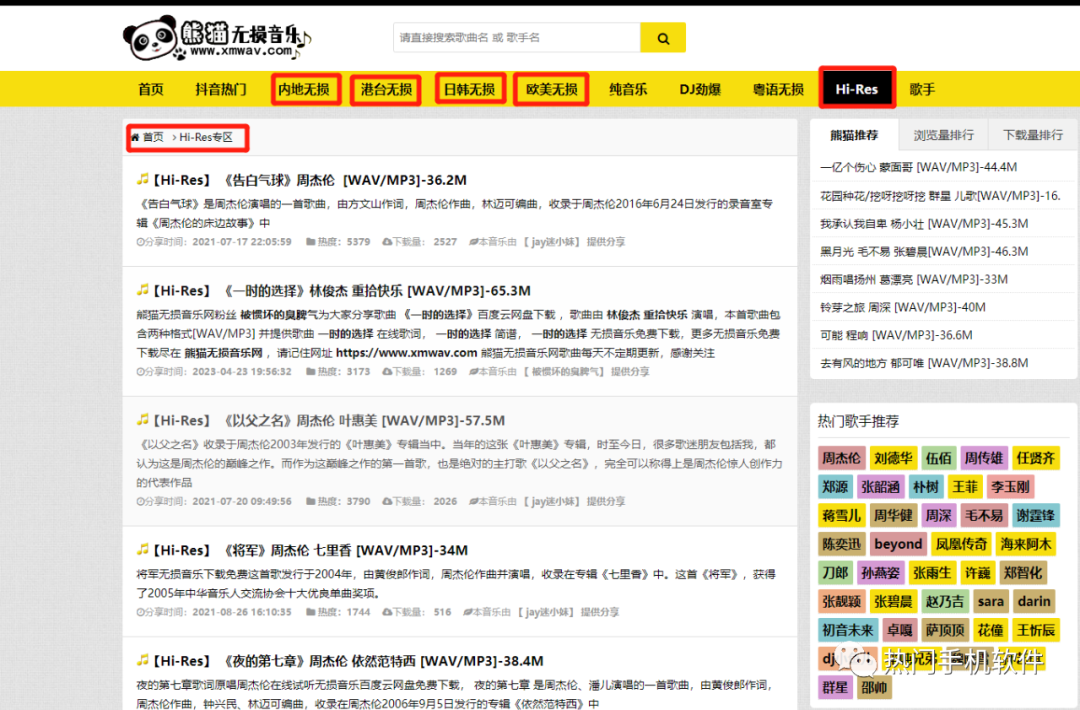1080x710 pixels.
Task: Click the 郑源 singer tag
Action: (x=835, y=487)
